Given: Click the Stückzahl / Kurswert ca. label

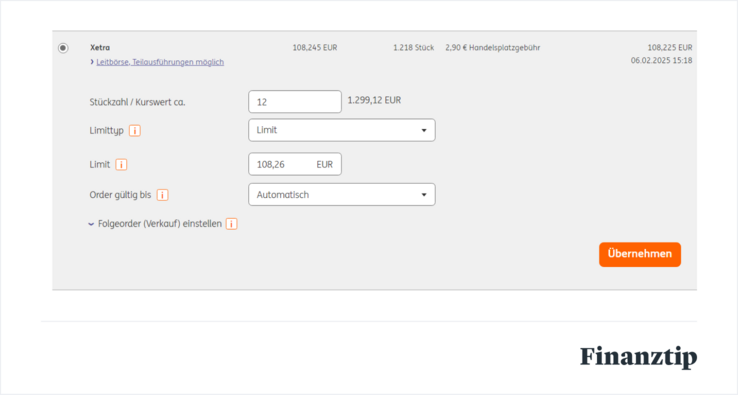Looking at the screenshot, I should pyautogui.click(x=137, y=102).
